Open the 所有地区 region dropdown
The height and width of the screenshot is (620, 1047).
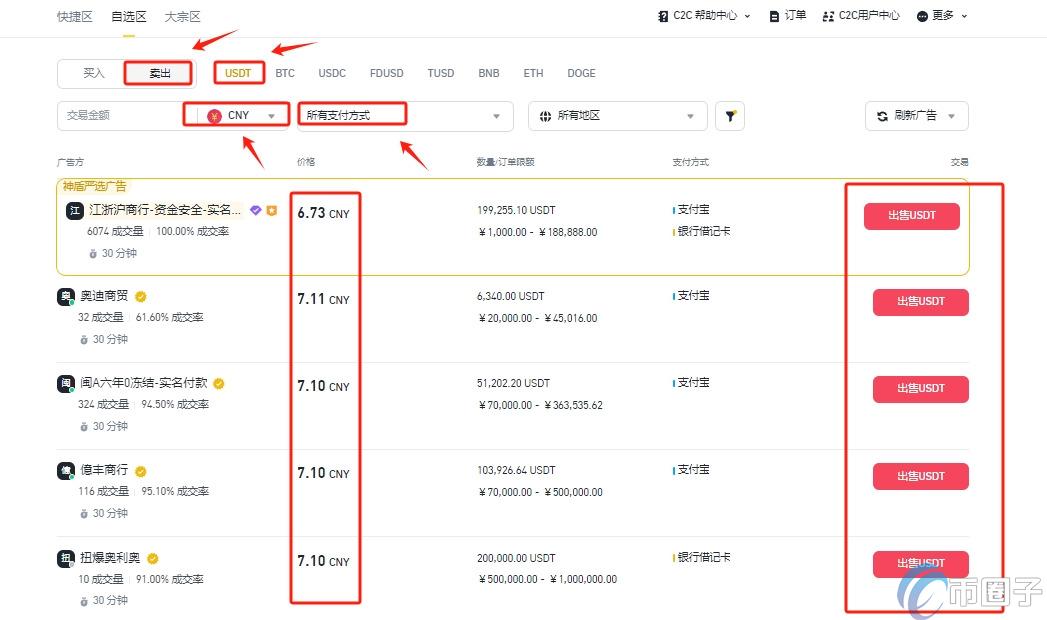click(x=618, y=116)
